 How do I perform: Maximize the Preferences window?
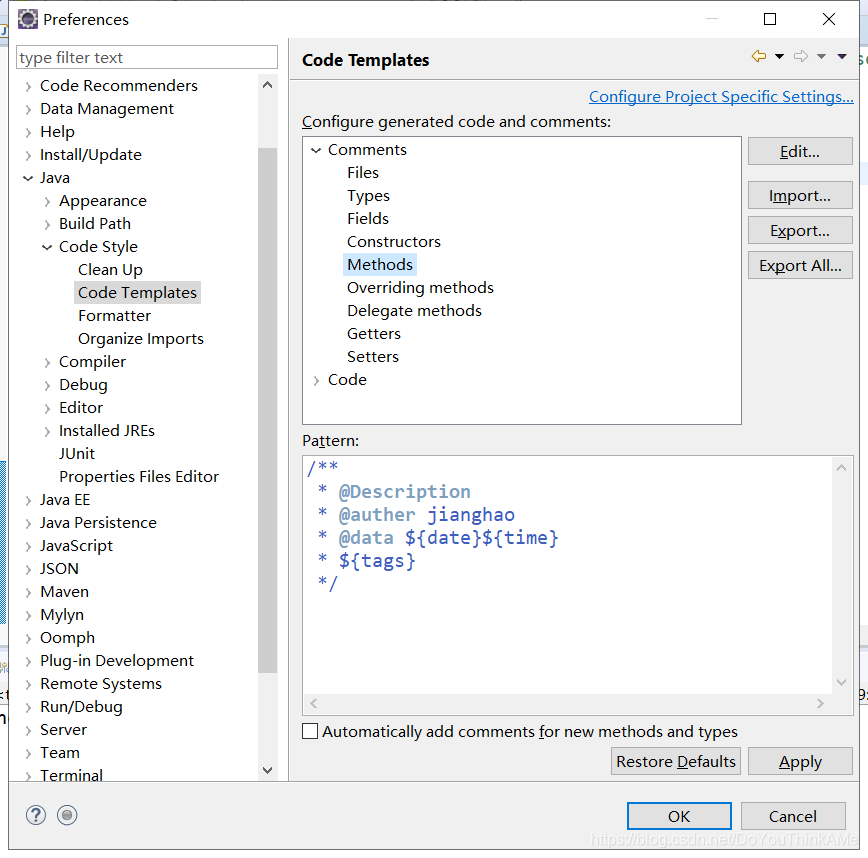[769, 19]
